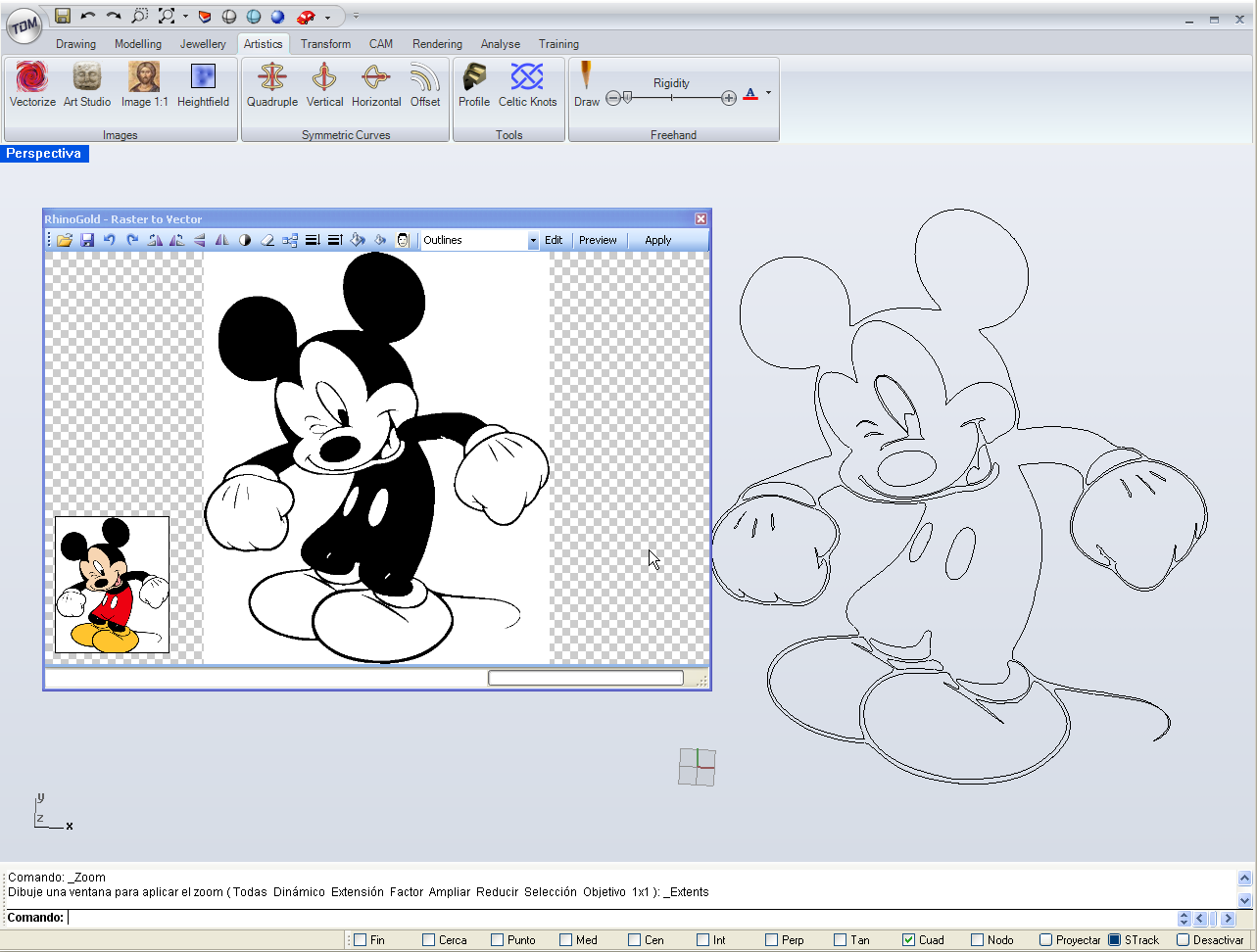Choose Quadruple symmetric curve
The width and height of the screenshot is (1257, 952).
(272, 85)
